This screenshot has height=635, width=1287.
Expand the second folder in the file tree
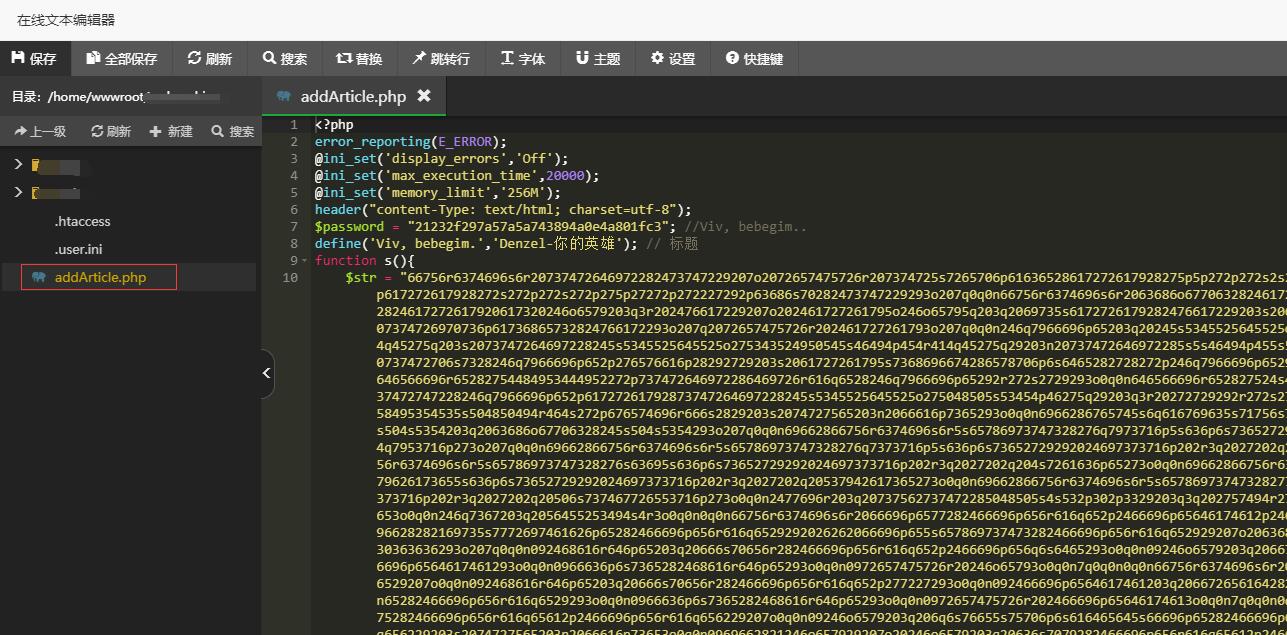tap(18, 192)
